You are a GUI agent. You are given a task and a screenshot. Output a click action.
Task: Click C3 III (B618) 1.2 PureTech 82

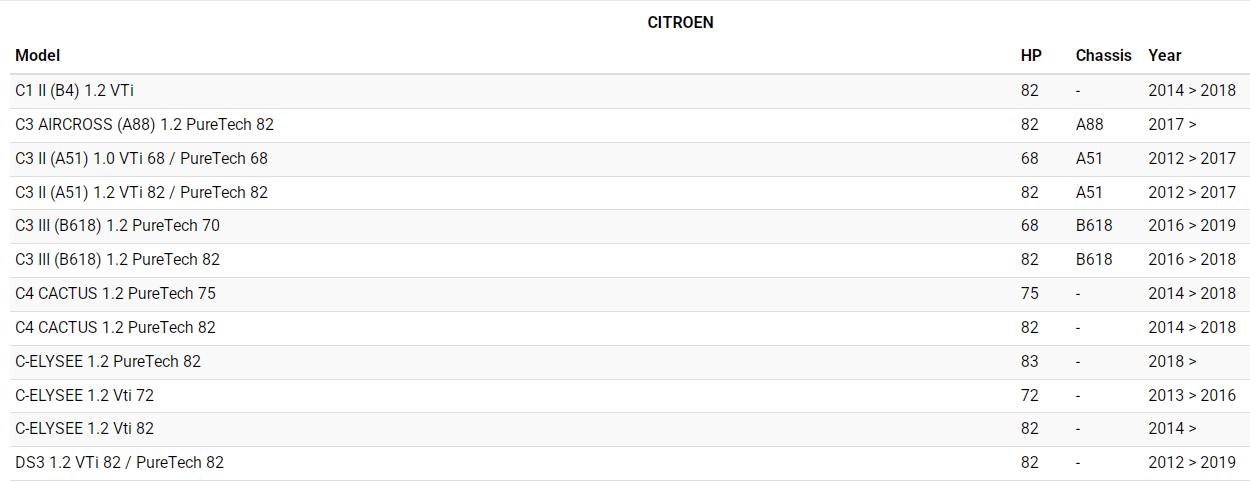coord(117,260)
